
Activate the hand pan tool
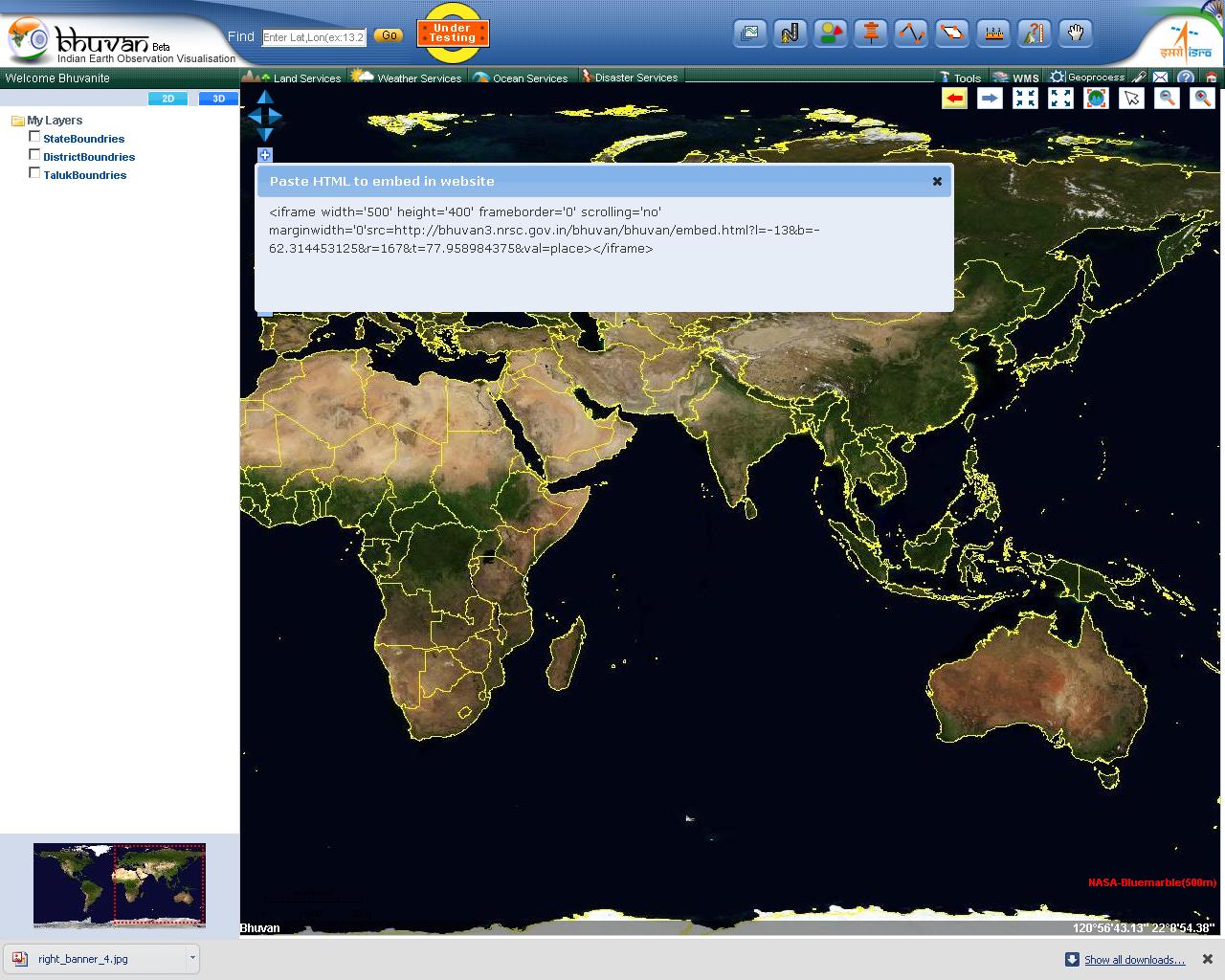tap(1076, 33)
